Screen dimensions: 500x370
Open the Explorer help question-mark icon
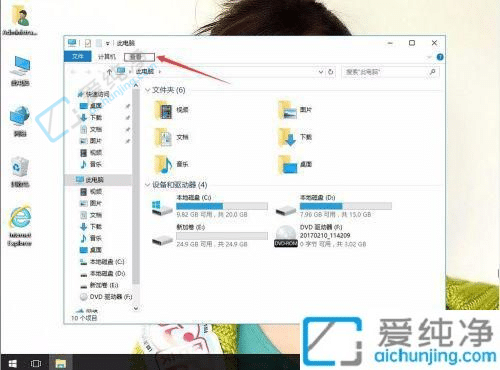440,57
